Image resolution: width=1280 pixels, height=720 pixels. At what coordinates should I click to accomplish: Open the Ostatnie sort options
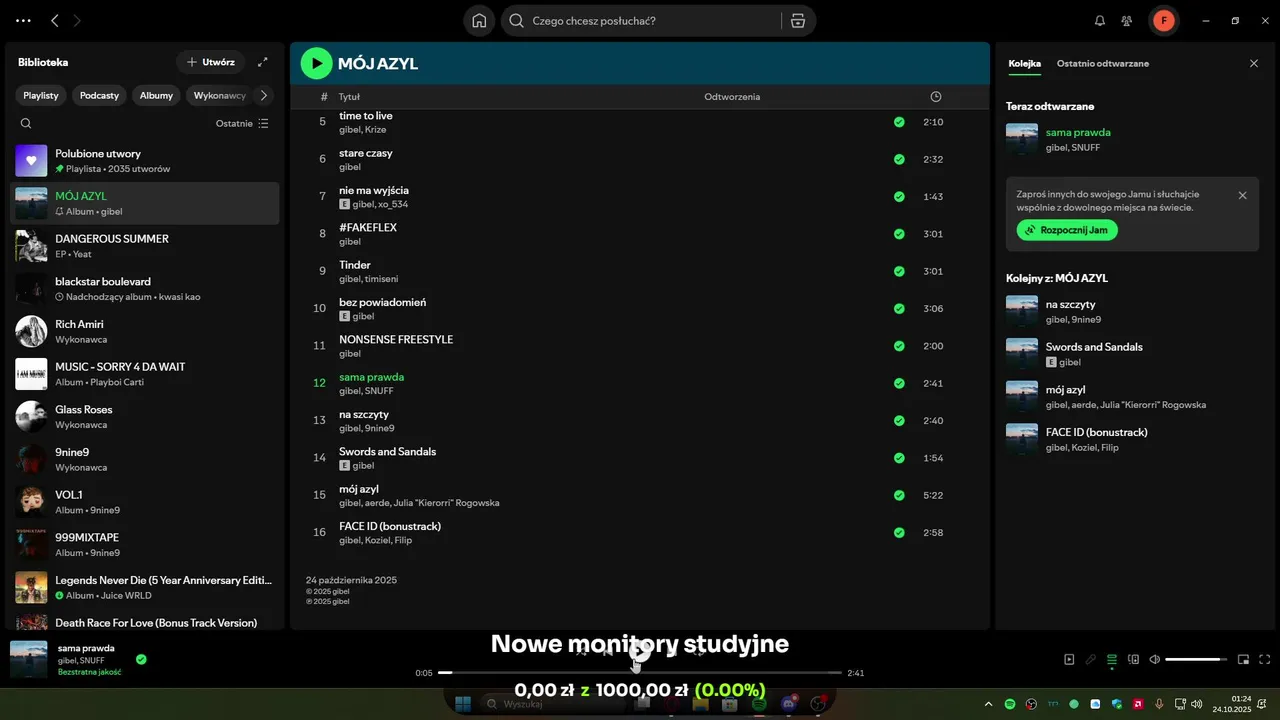242,124
